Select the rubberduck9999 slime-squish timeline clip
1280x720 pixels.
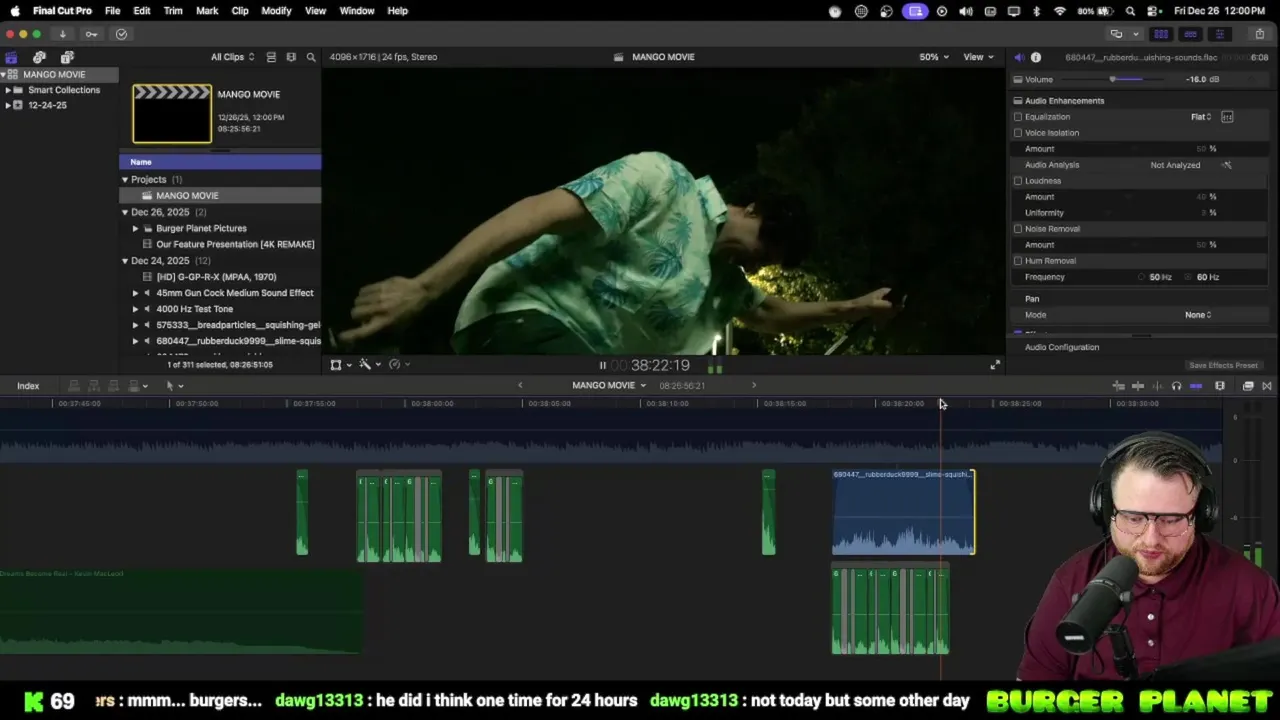[903, 512]
